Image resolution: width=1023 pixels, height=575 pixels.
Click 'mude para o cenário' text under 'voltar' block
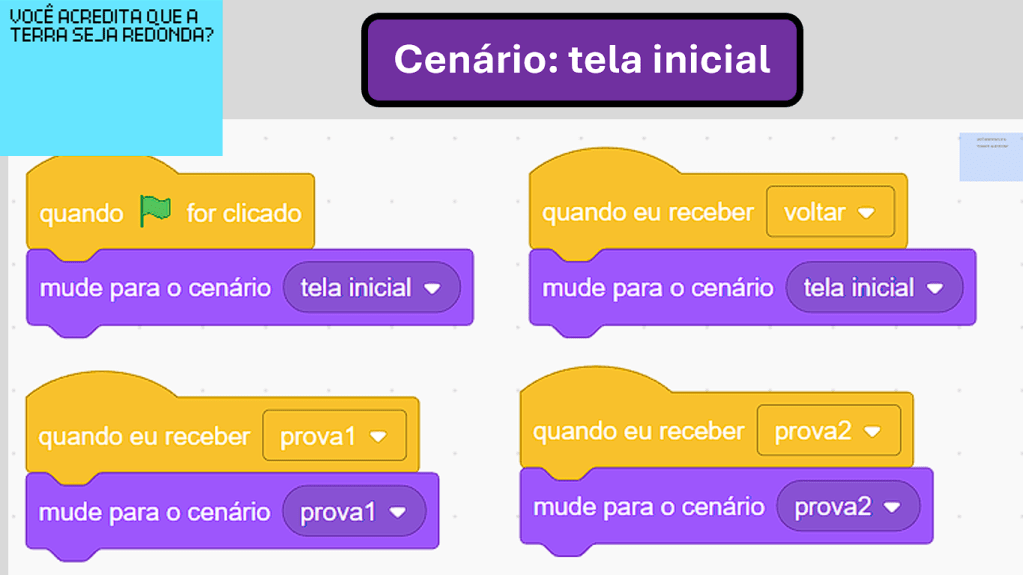[657, 288]
